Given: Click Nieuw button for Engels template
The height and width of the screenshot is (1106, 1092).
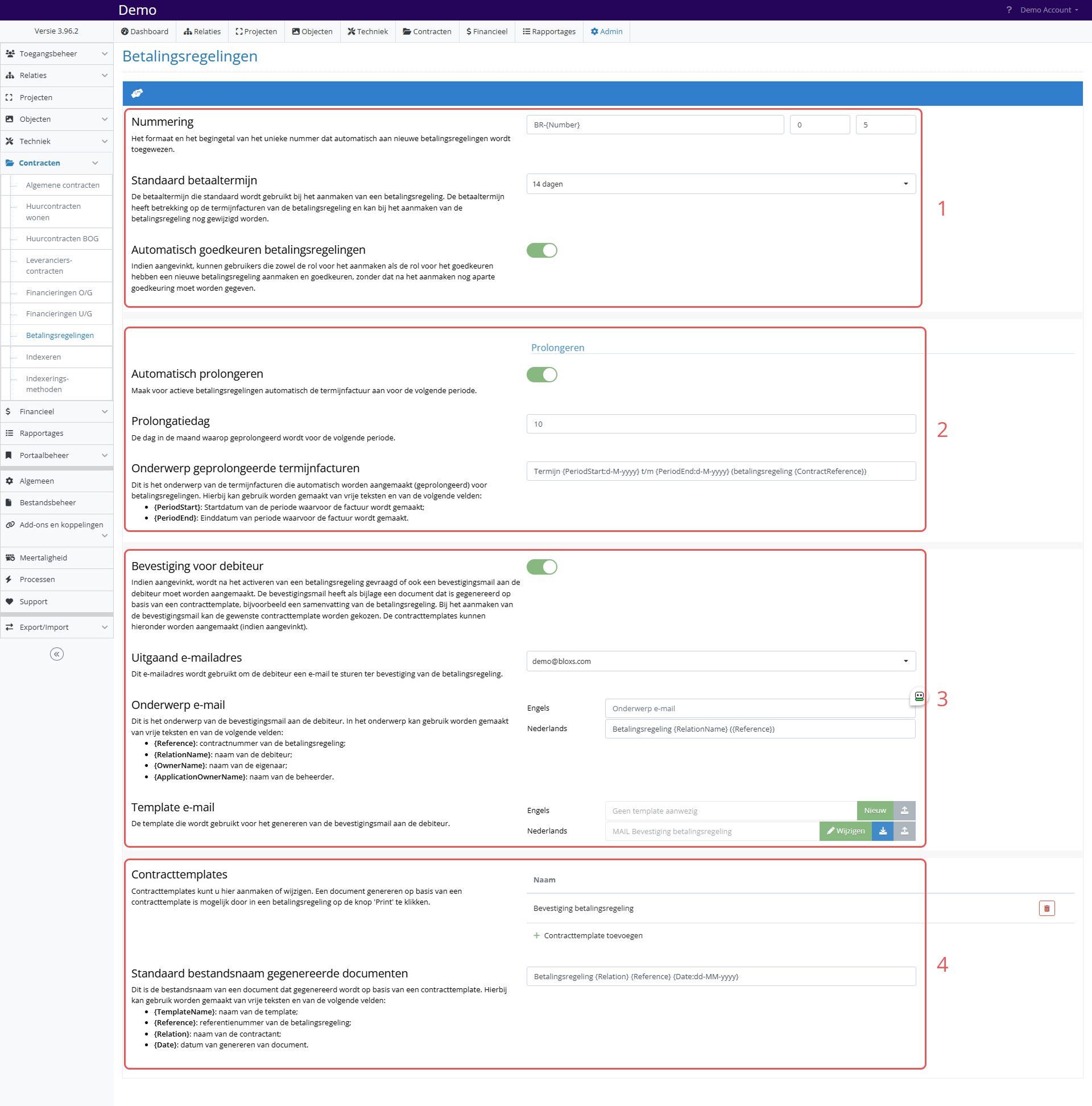Looking at the screenshot, I should [875, 810].
